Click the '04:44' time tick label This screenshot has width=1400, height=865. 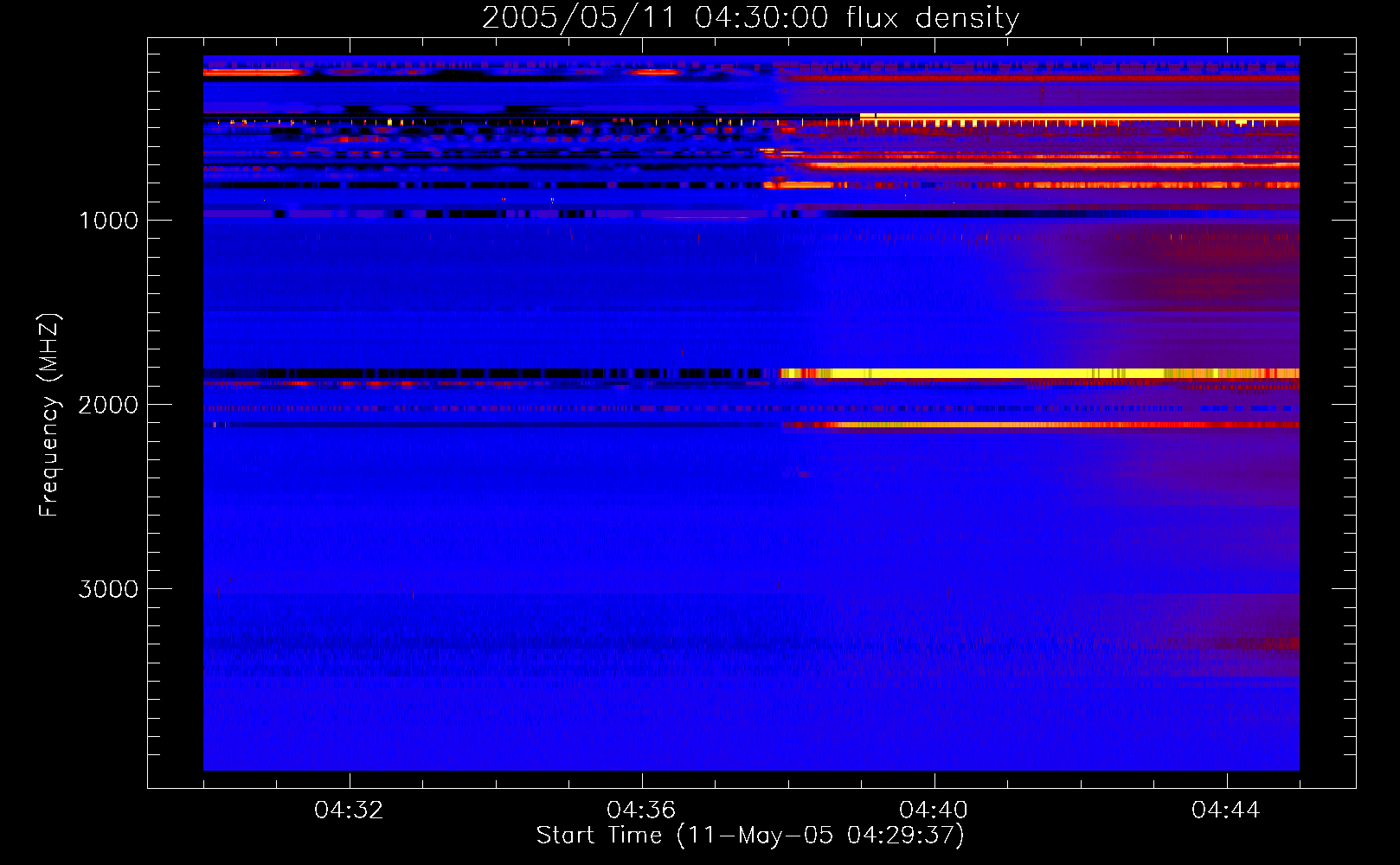1226,811
